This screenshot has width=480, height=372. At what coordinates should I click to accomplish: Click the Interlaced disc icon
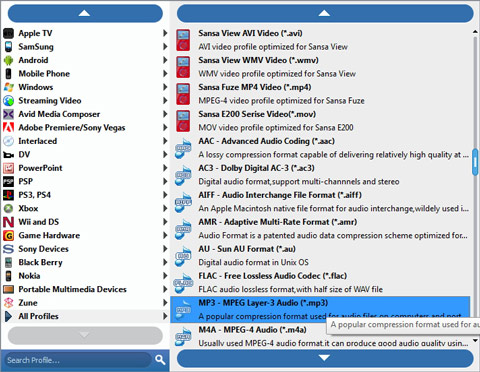coord(8,141)
